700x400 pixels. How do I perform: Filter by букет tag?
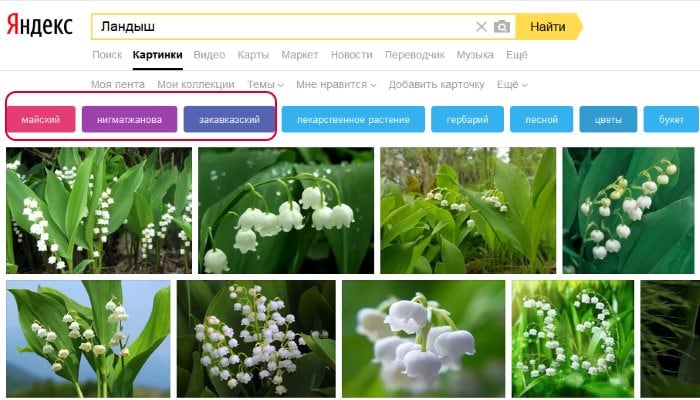[x=671, y=119]
